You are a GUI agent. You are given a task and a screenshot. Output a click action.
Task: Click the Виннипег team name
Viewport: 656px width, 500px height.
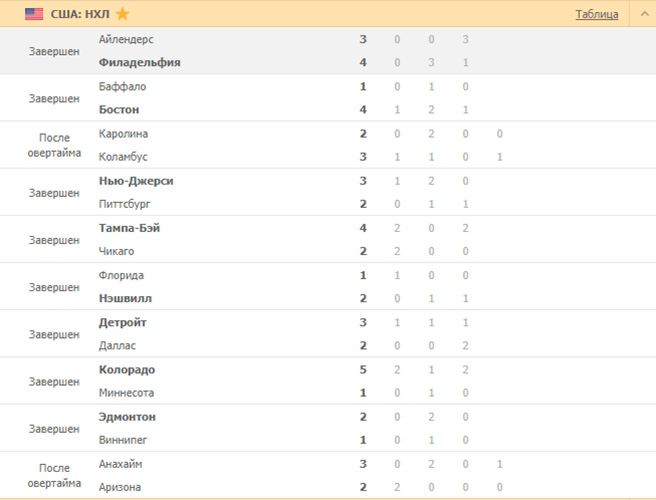click(x=123, y=440)
